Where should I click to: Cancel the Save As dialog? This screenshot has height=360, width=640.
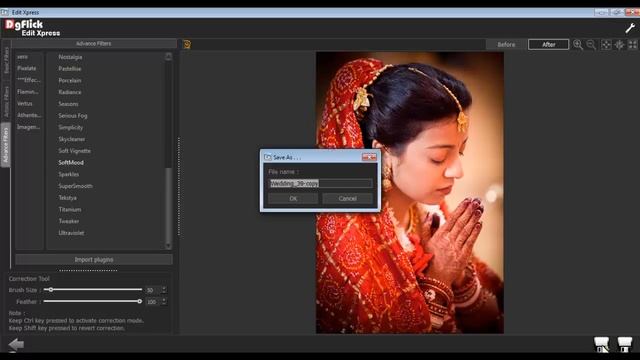tap(347, 198)
